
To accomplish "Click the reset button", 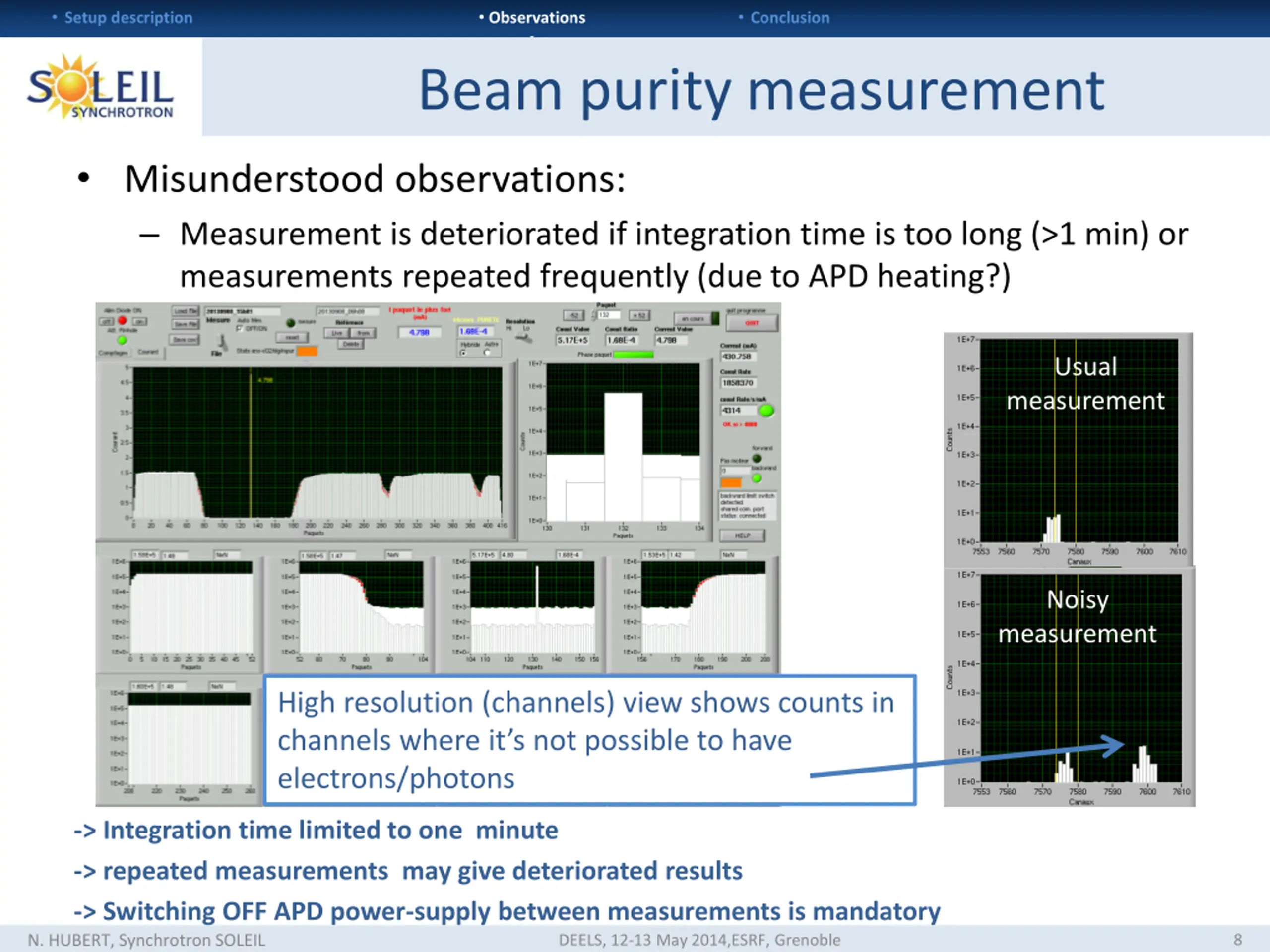I will pos(292,338).
